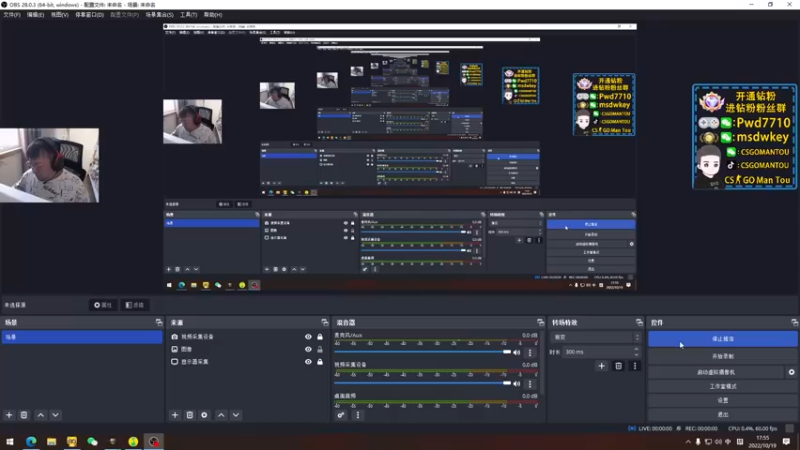Toggle visibility of 显示器采集 source
This screenshot has height=450, width=800.
pos(308,362)
